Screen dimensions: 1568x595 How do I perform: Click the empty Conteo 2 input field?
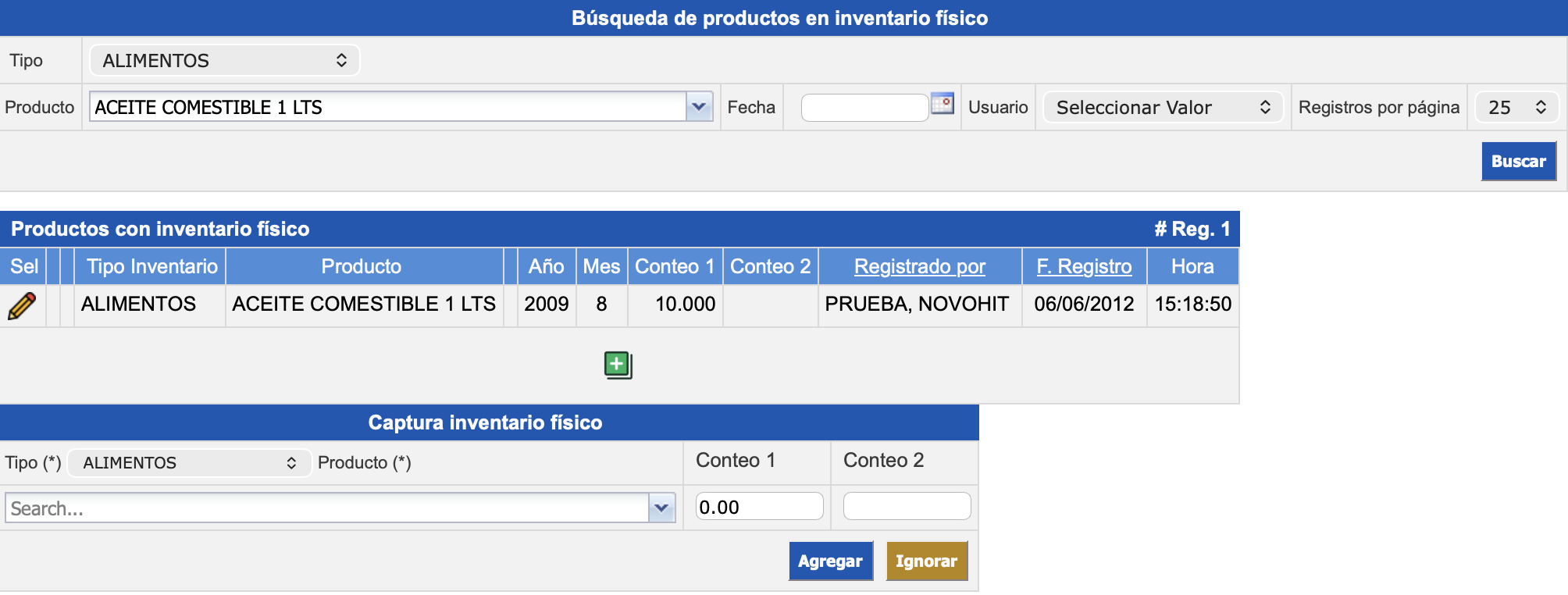(x=907, y=507)
